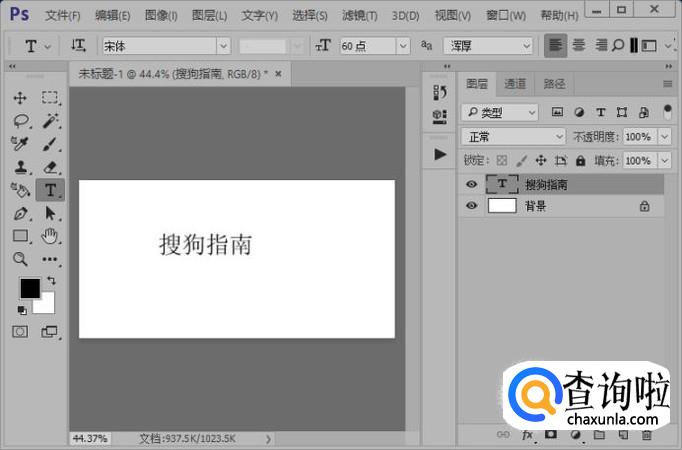Choose the Eyedropper tool
Viewport: 682px width, 450px height.
[20, 143]
